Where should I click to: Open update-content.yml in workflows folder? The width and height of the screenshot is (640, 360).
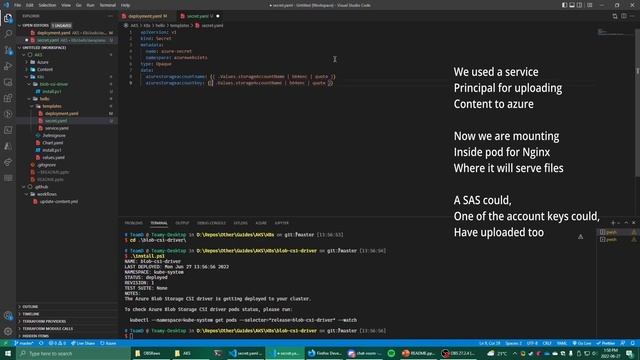59,202
